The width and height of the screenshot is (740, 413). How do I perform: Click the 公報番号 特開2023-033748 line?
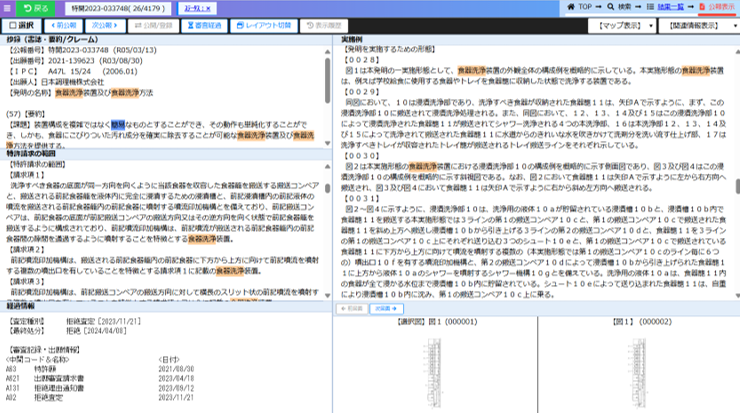click(x=82, y=50)
